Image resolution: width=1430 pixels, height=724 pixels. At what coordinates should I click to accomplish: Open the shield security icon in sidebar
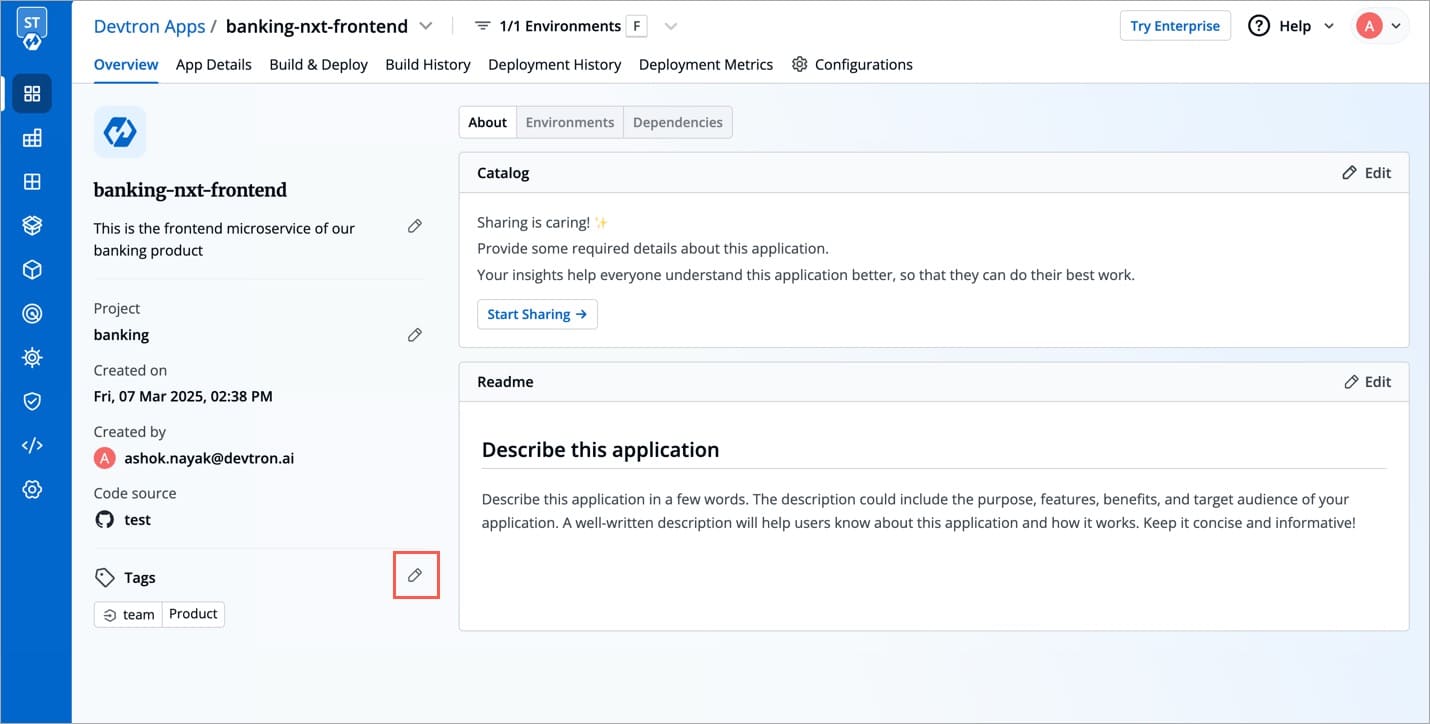coord(32,401)
